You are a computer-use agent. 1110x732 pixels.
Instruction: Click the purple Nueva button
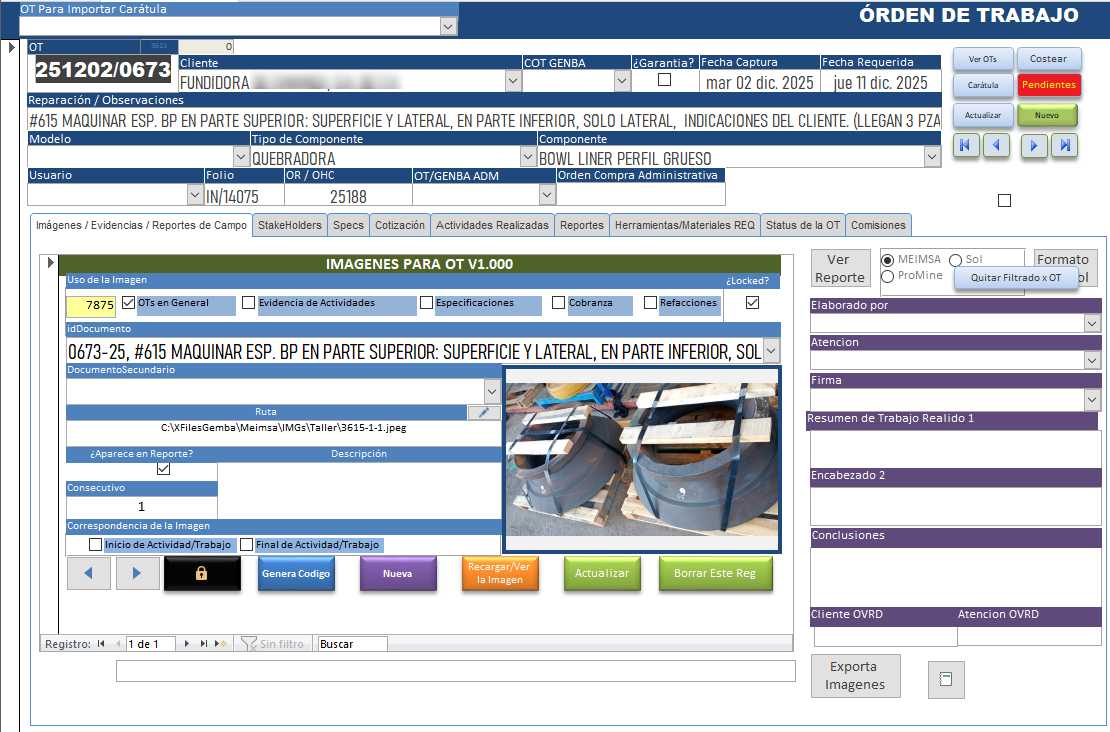pos(397,574)
